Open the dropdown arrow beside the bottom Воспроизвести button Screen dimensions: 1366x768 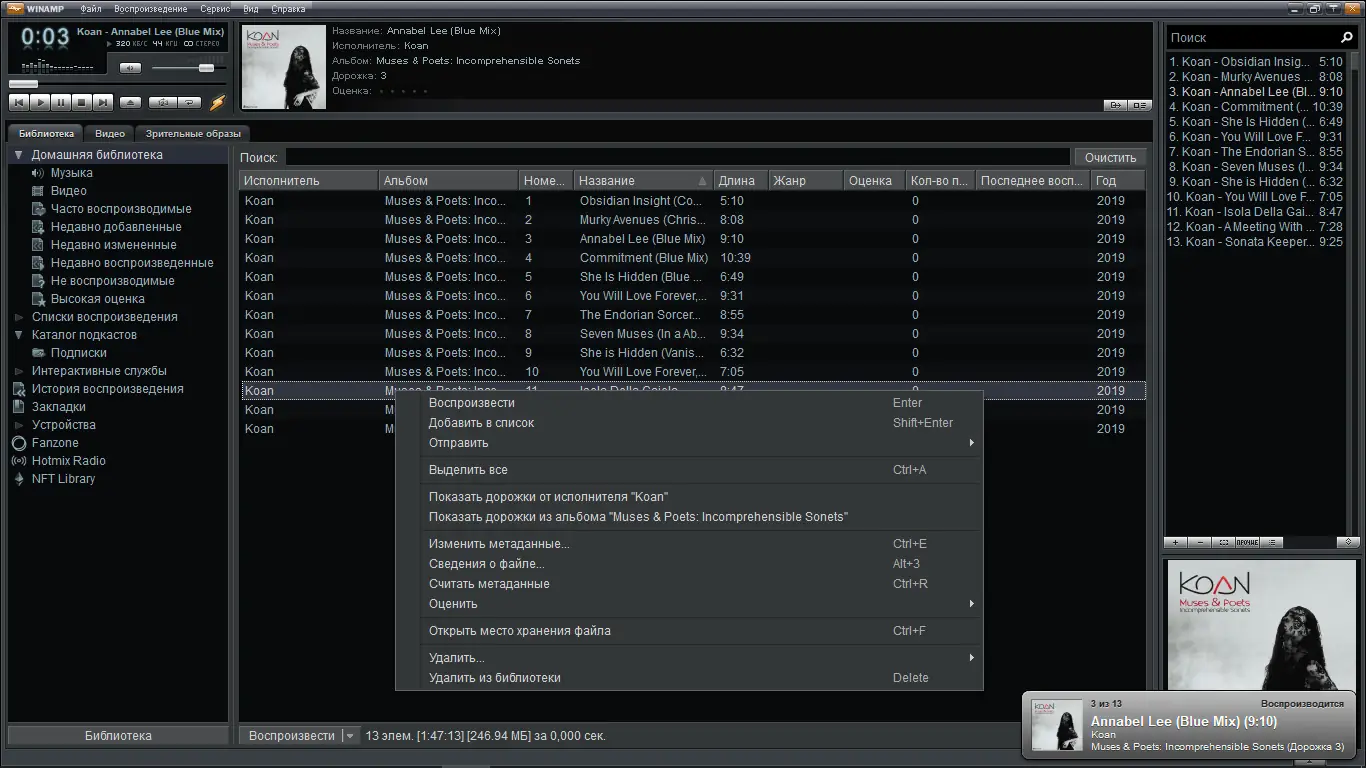click(x=350, y=736)
